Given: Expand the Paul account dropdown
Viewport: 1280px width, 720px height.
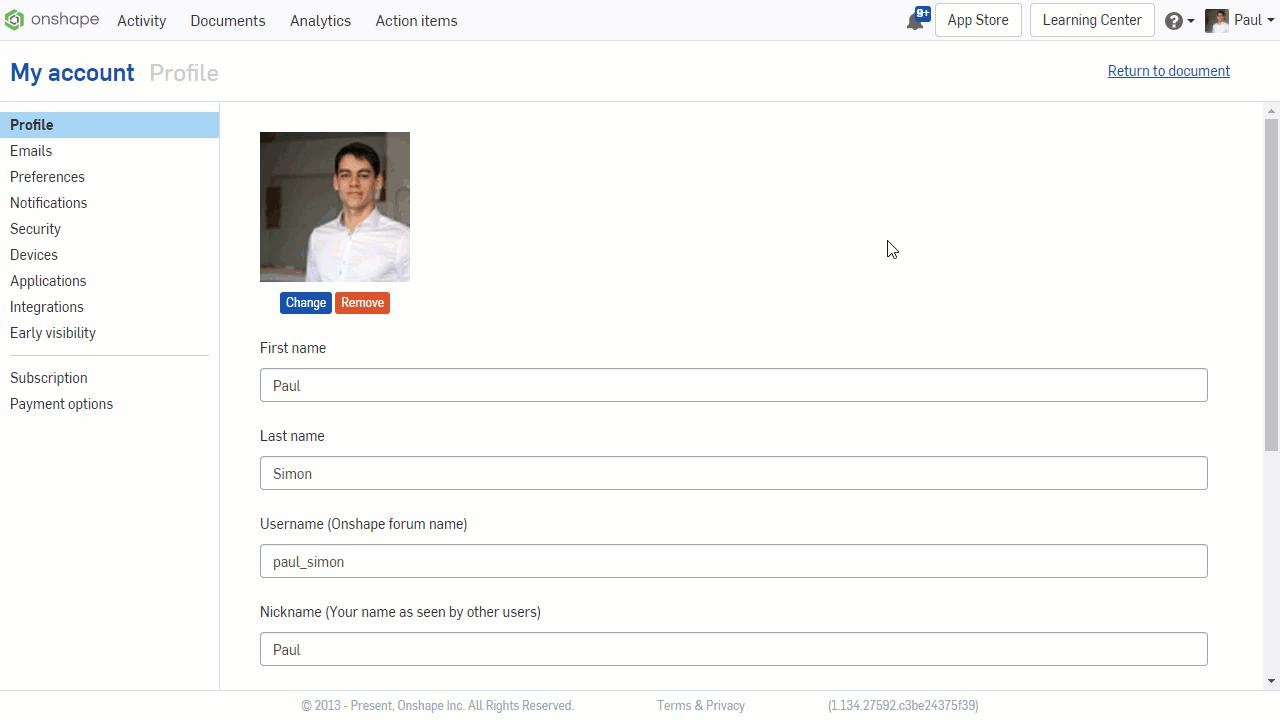Looking at the screenshot, I should point(1254,21).
